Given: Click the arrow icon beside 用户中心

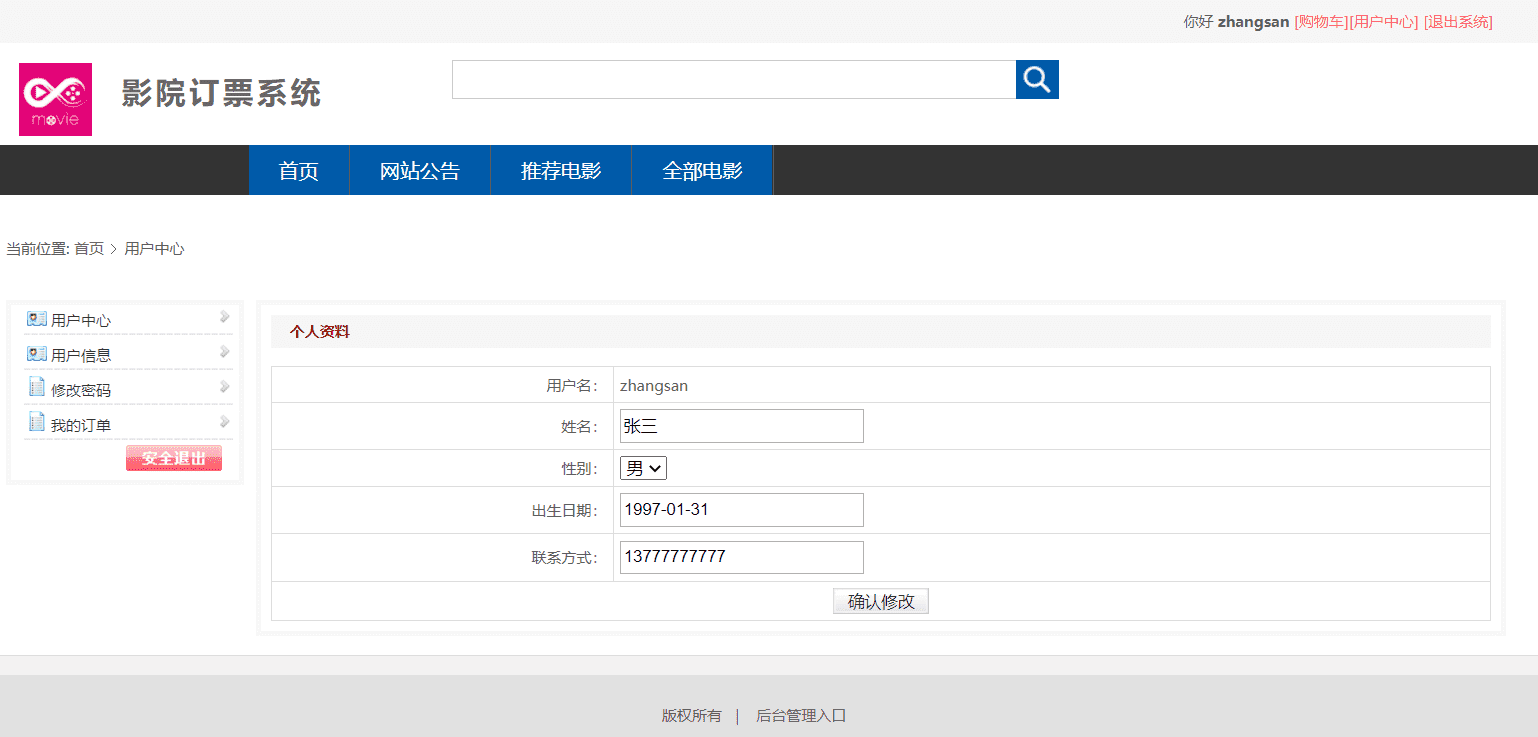Looking at the screenshot, I should pyautogui.click(x=225, y=317).
